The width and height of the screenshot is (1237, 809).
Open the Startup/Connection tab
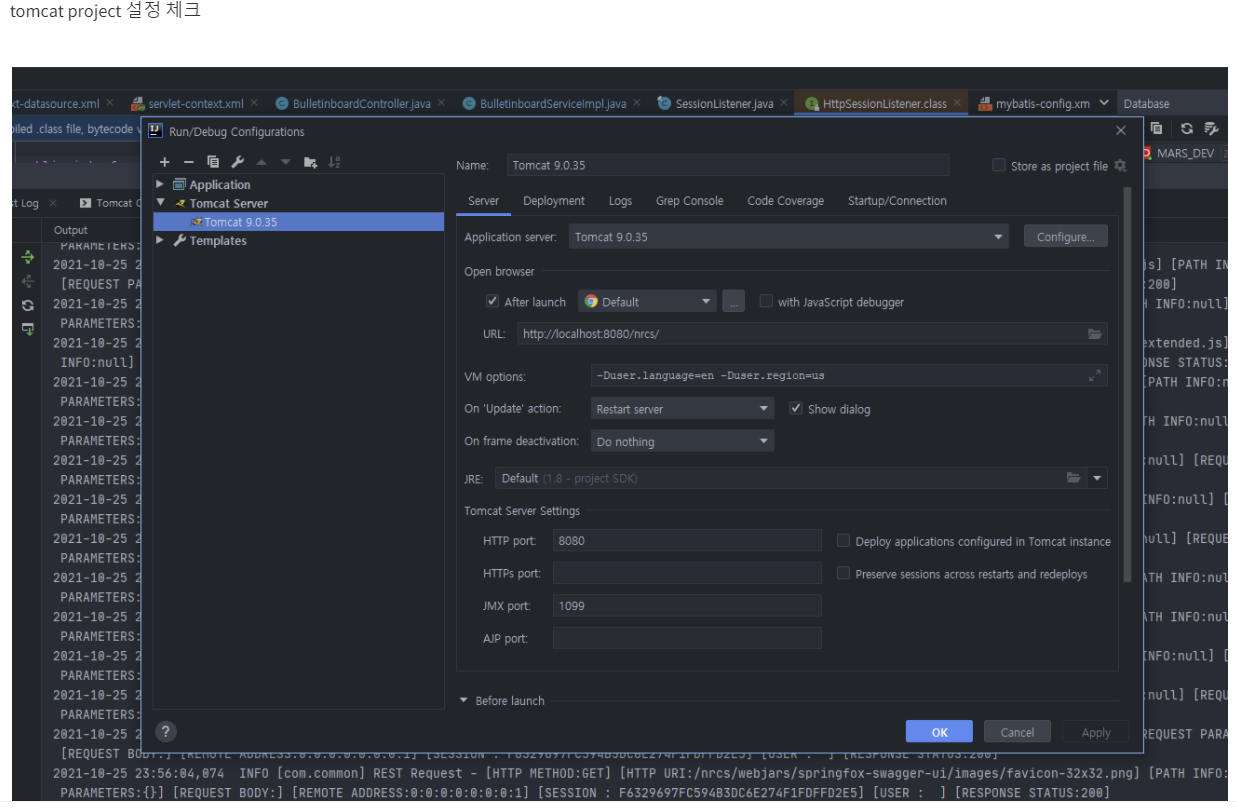[897, 201]
